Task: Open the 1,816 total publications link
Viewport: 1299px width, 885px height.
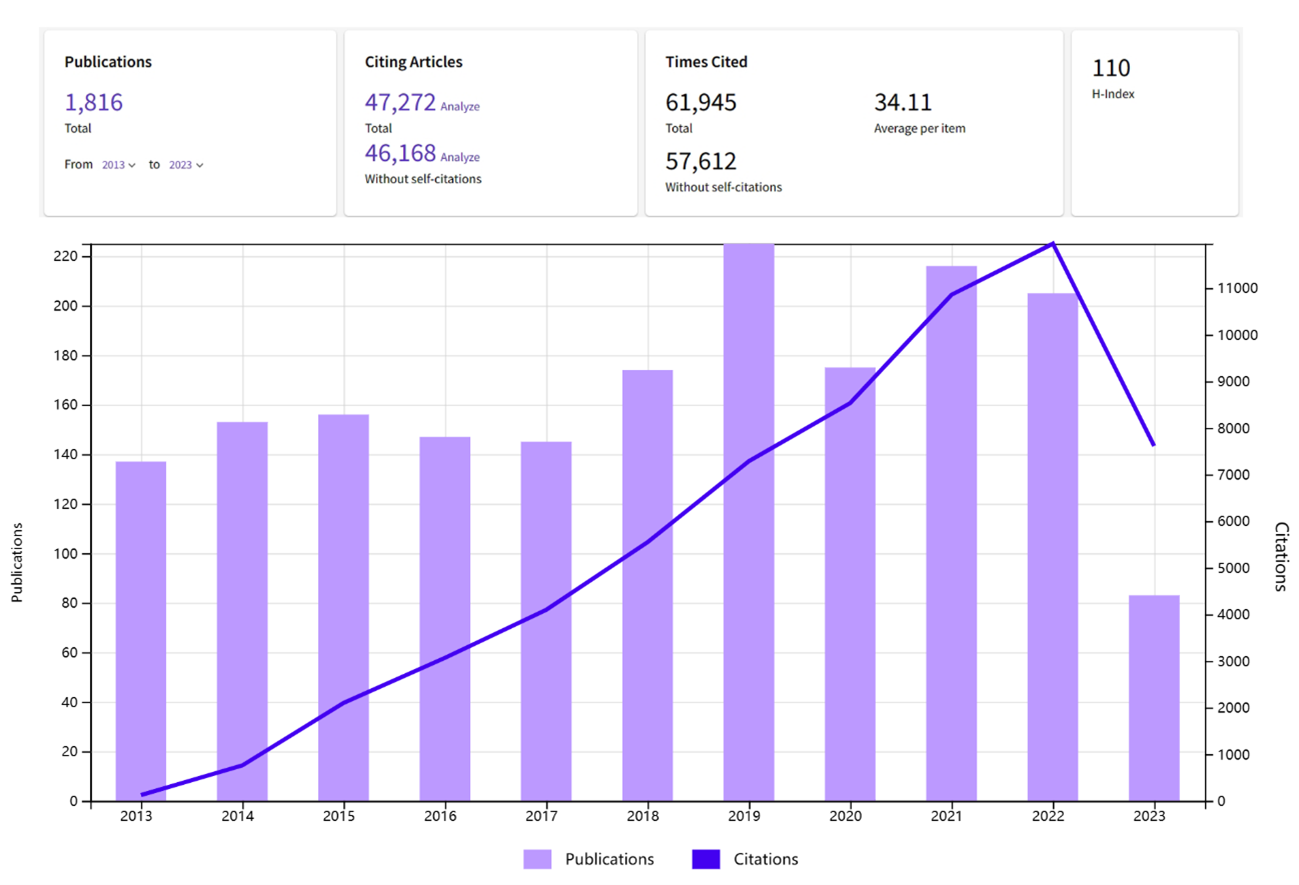Action: [x=94, y=102]
